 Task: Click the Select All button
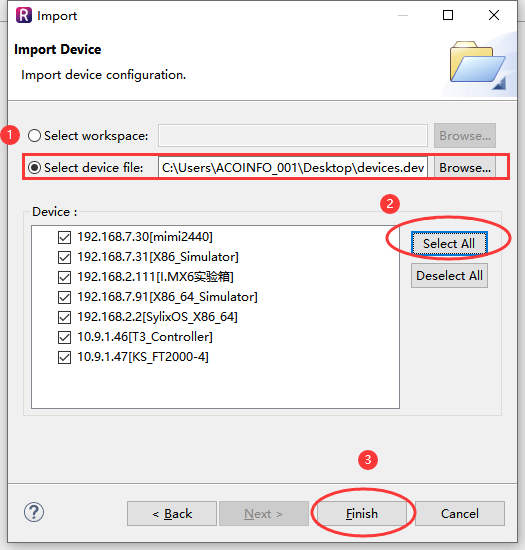click(449, 243)
